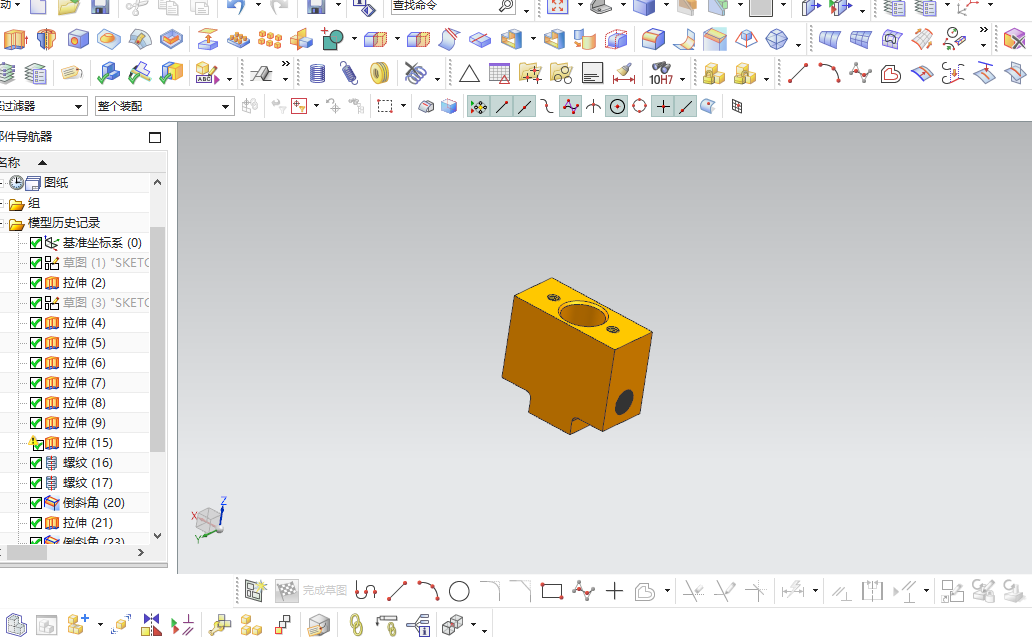The width and height of the screenshot is (1032, 637).
Task: Toggle the 倒斜角 (20) checkbox
Action: tap(36, 503)
